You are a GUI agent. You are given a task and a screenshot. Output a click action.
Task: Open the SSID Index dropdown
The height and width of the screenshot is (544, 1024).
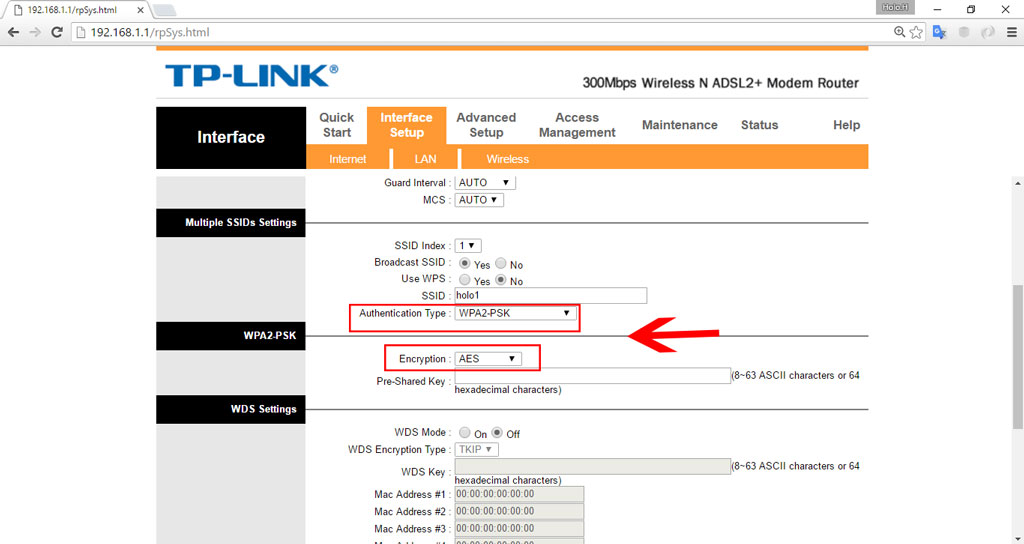468,246
